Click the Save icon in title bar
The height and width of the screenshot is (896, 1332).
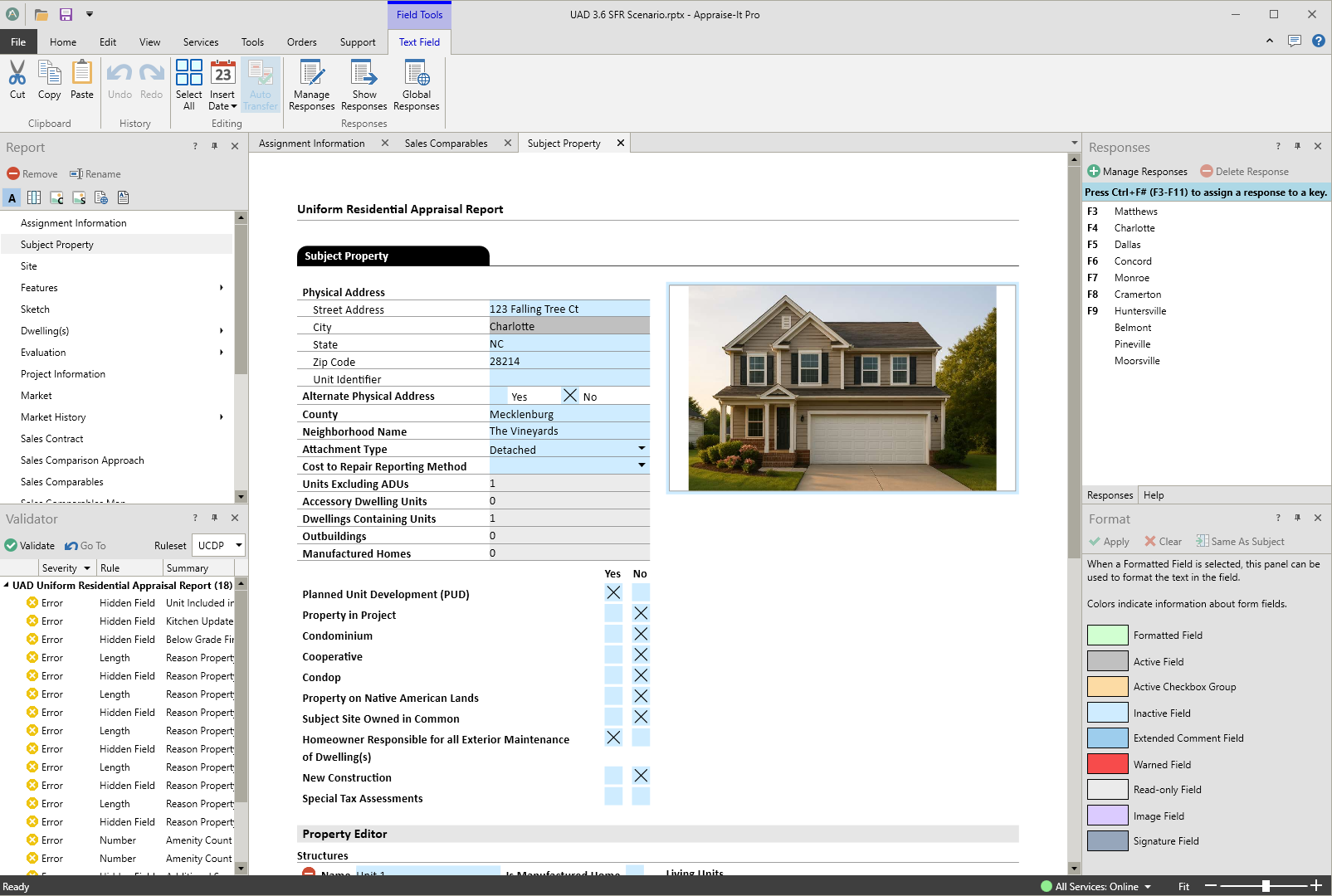tap(66, 14)
